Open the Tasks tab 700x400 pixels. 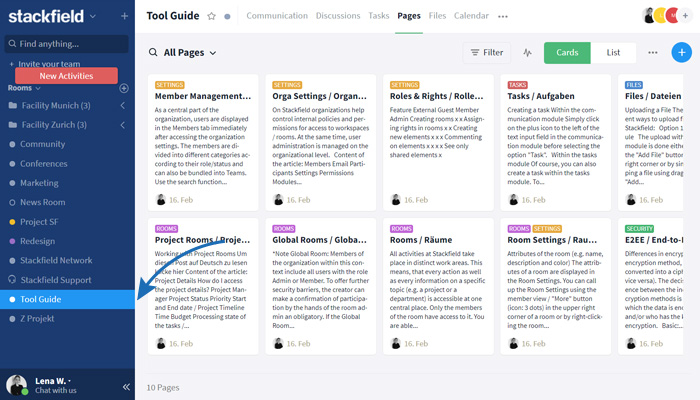pos(378,16)
